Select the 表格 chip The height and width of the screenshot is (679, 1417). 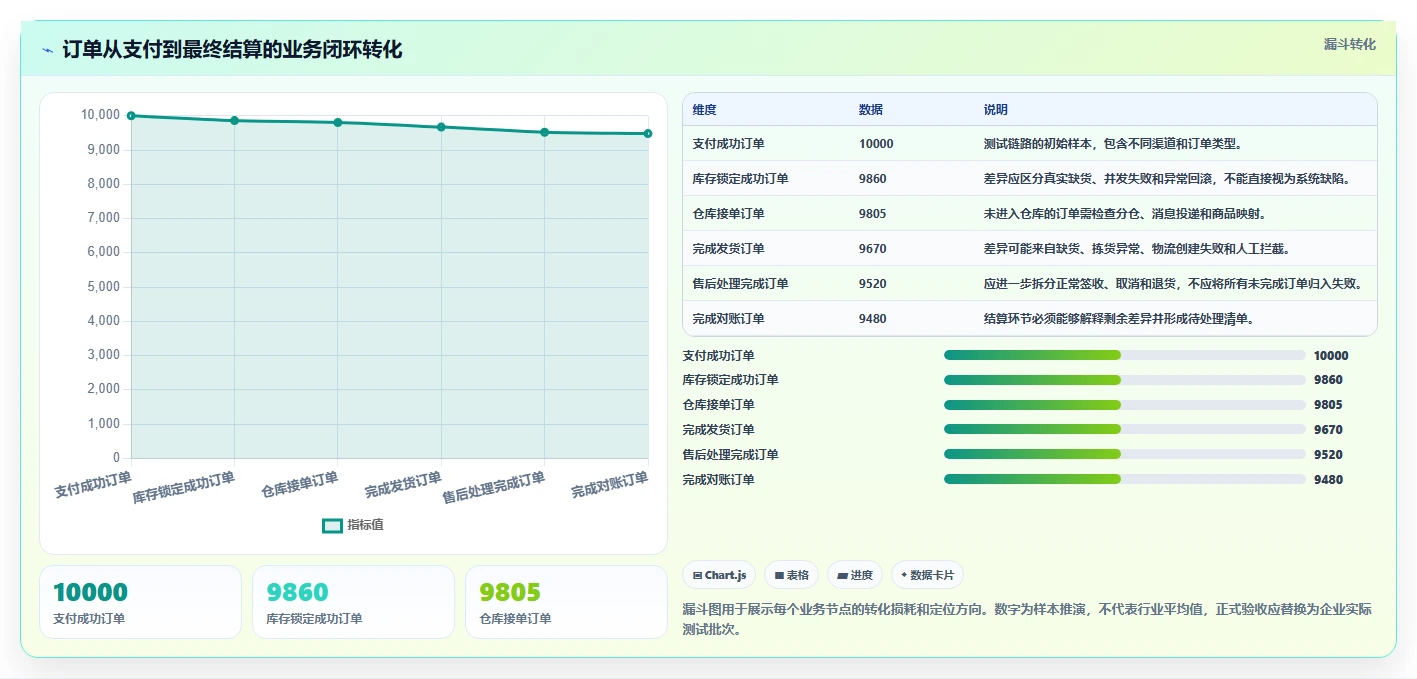[791, 575]
